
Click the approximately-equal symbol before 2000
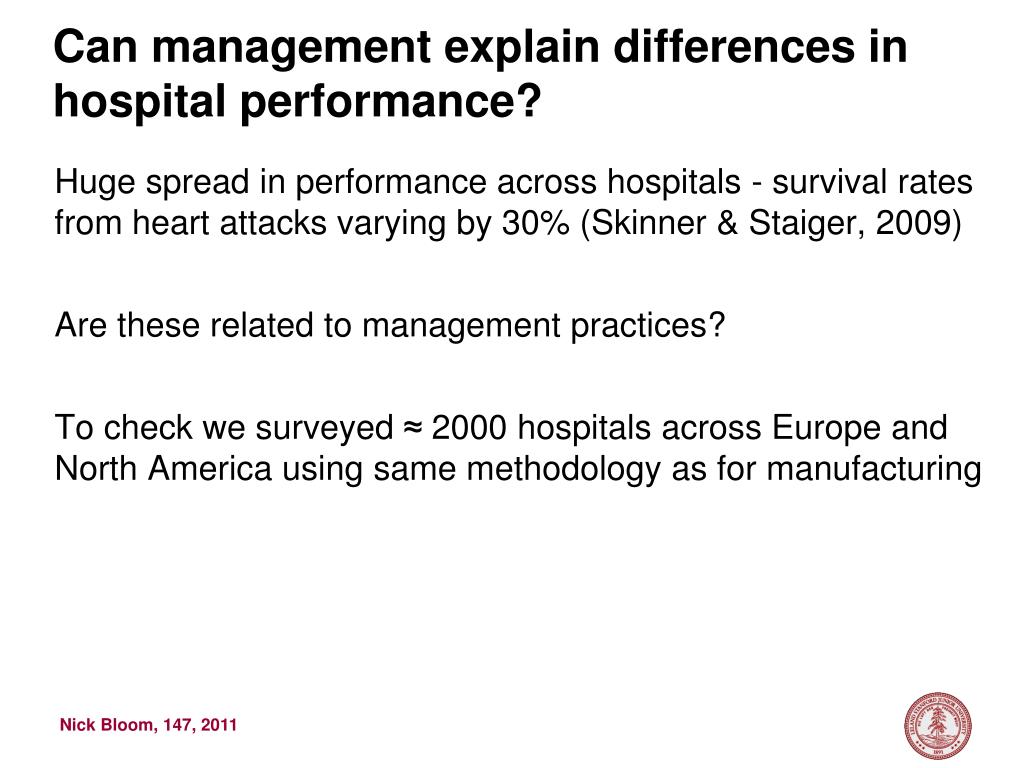(413, 429)
